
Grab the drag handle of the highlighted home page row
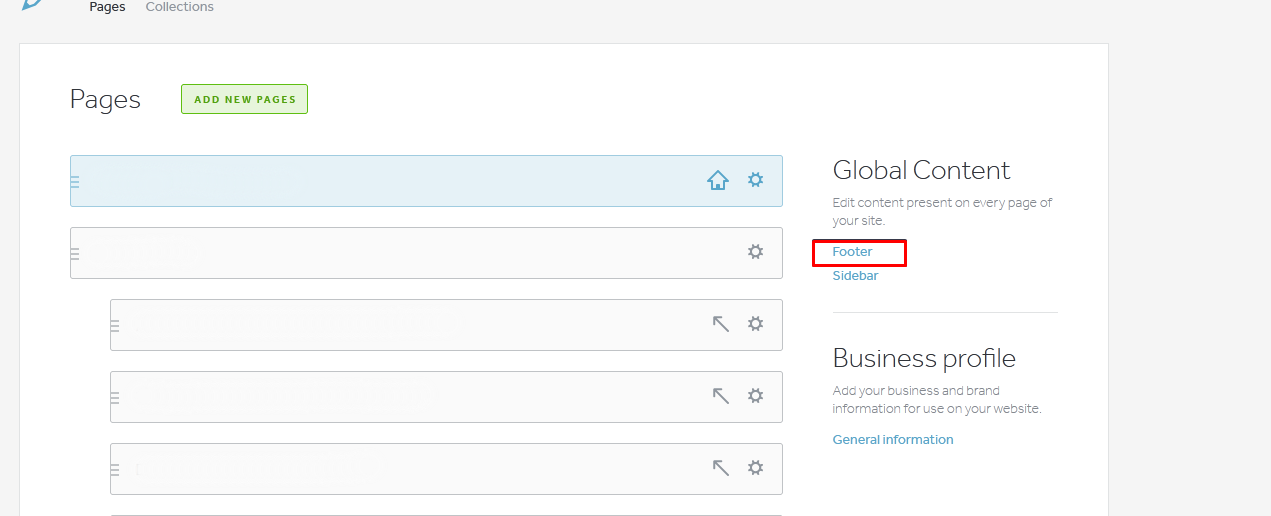[75, 182]
